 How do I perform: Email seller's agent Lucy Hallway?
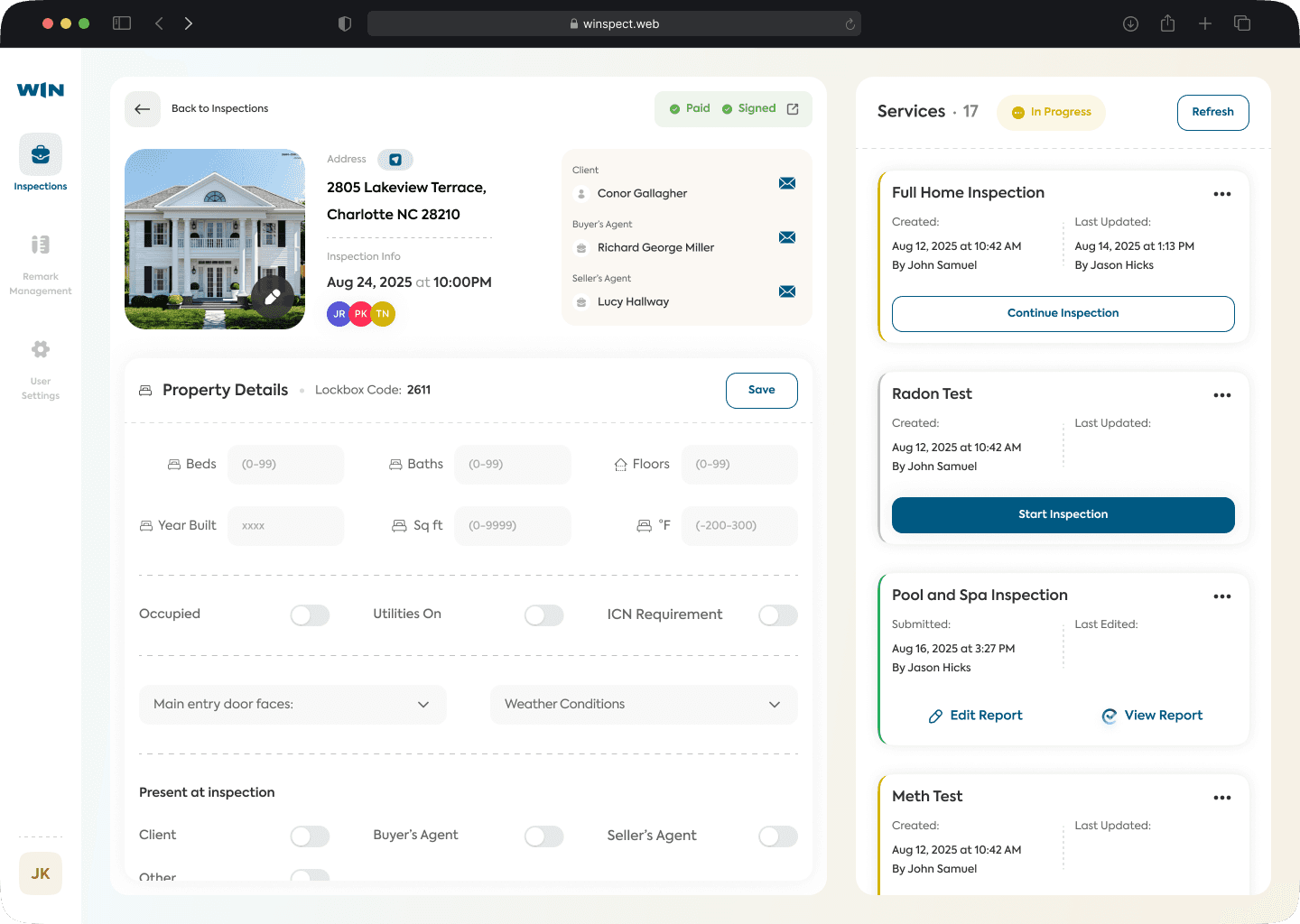tap(787, 291)
